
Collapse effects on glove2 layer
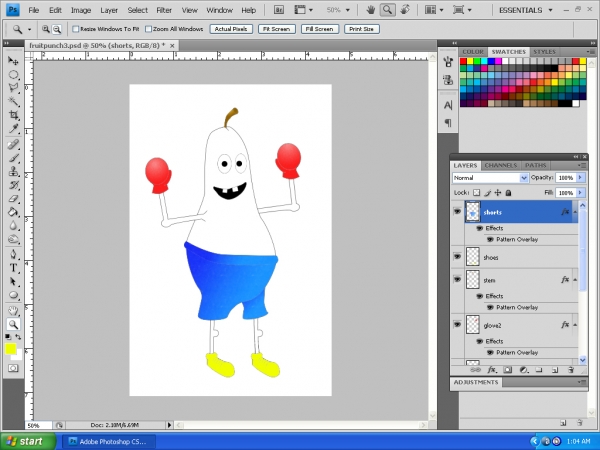coord(575,325)
